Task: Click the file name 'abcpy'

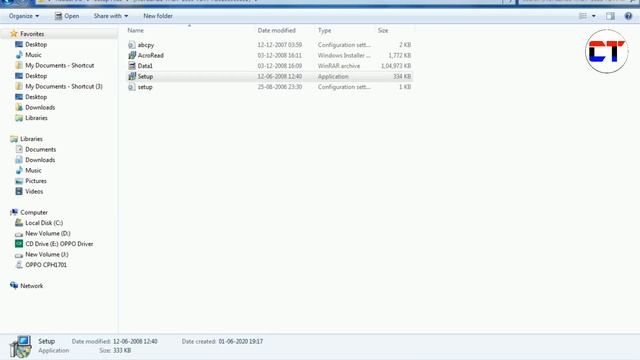Action: point(146,45)
